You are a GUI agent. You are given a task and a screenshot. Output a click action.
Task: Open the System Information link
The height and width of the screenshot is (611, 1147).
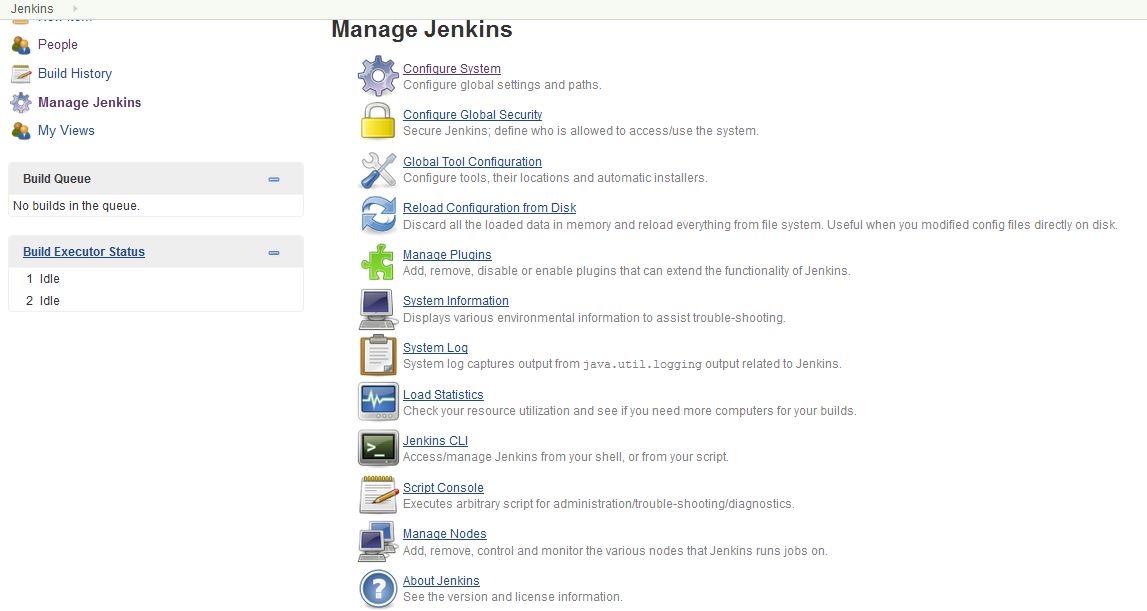456,301
